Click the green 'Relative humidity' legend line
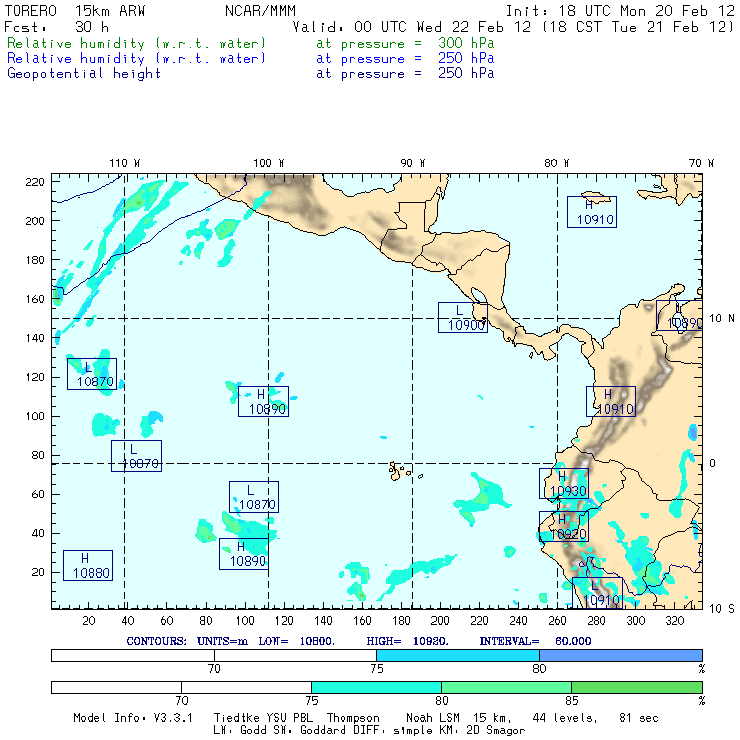Viewport: 740px width, 740px height. click(250, 43)
